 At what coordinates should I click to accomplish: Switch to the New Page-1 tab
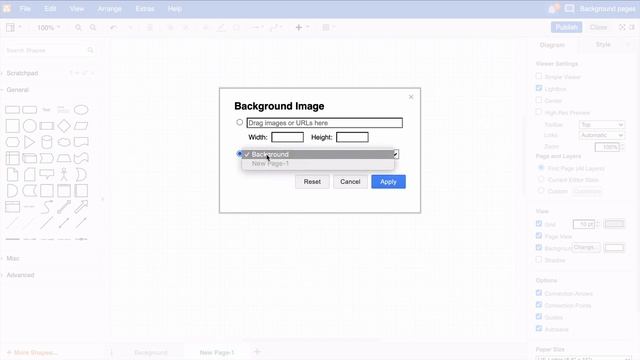pos(217,352)
